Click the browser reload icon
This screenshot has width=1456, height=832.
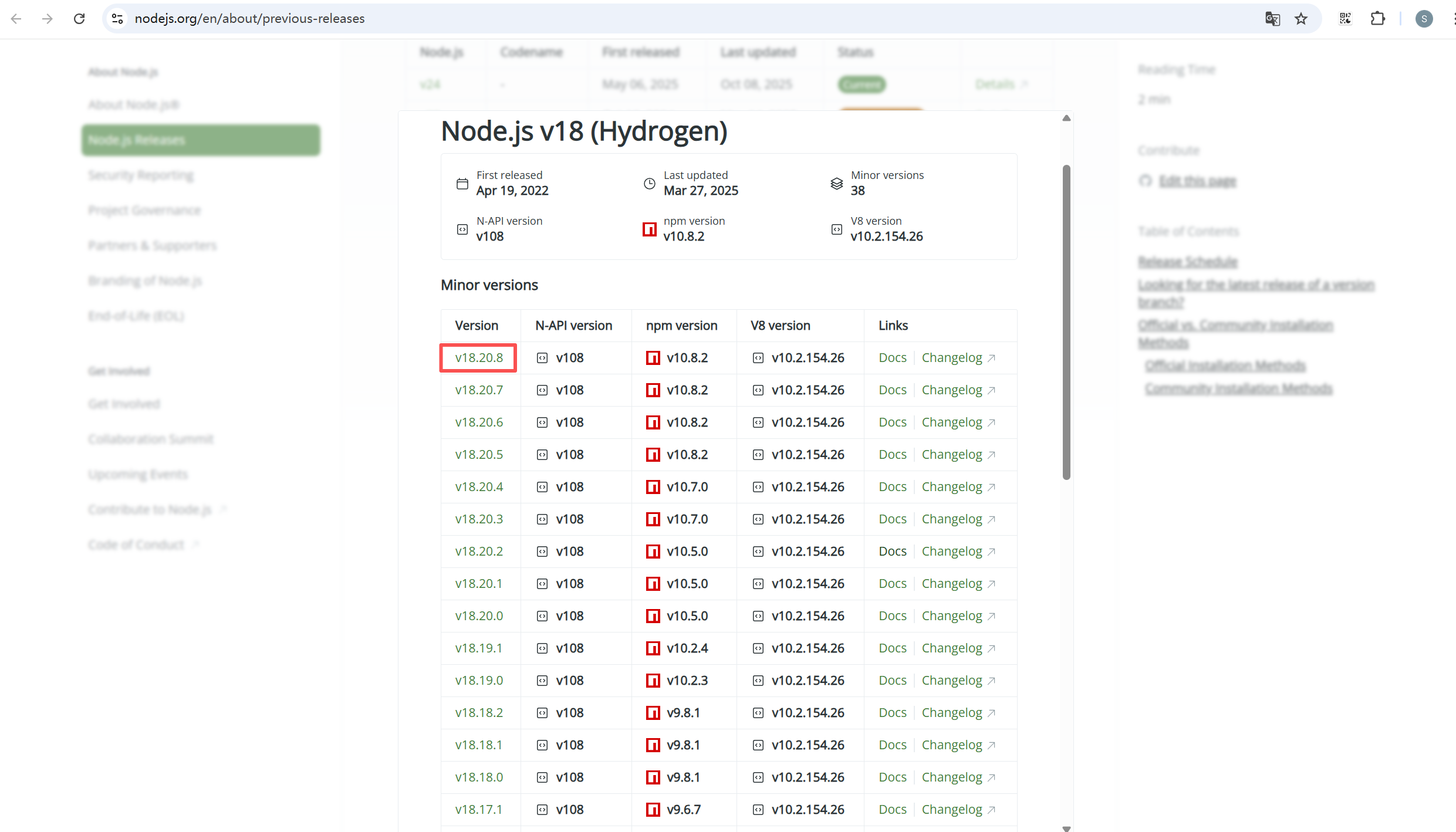coord(79,19)
